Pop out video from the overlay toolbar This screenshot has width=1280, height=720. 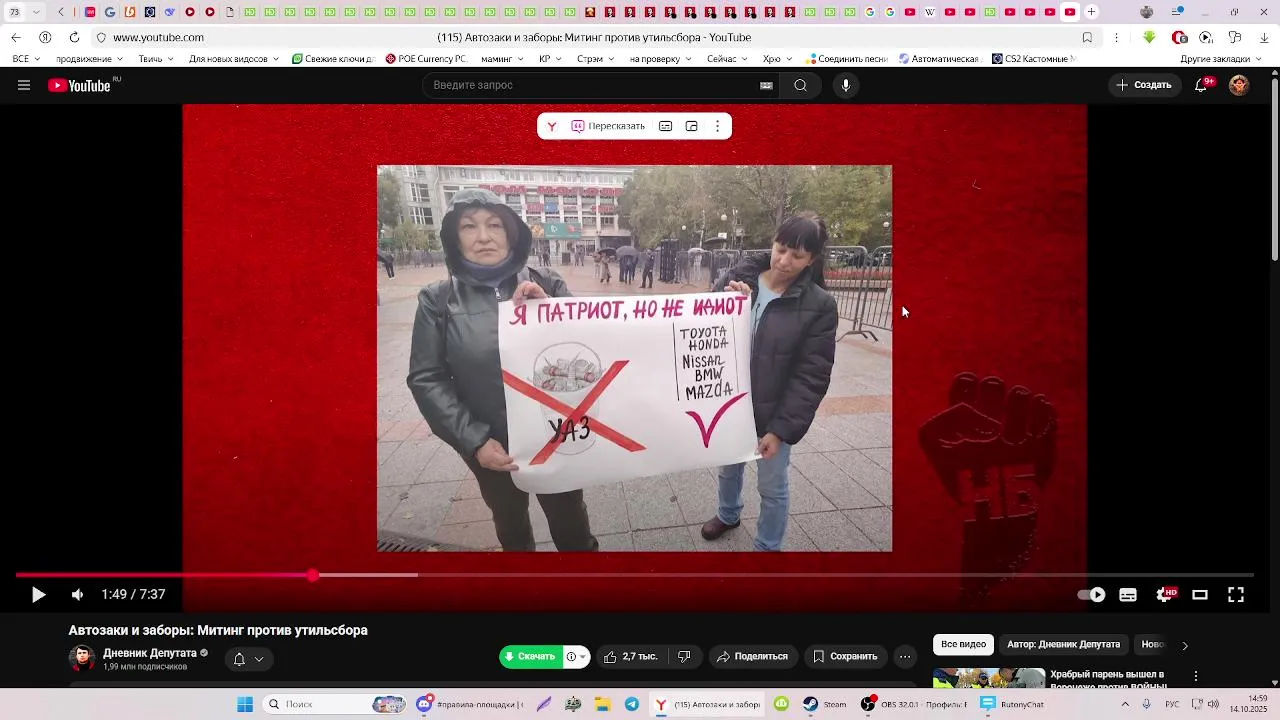click(x=691, y=126)
